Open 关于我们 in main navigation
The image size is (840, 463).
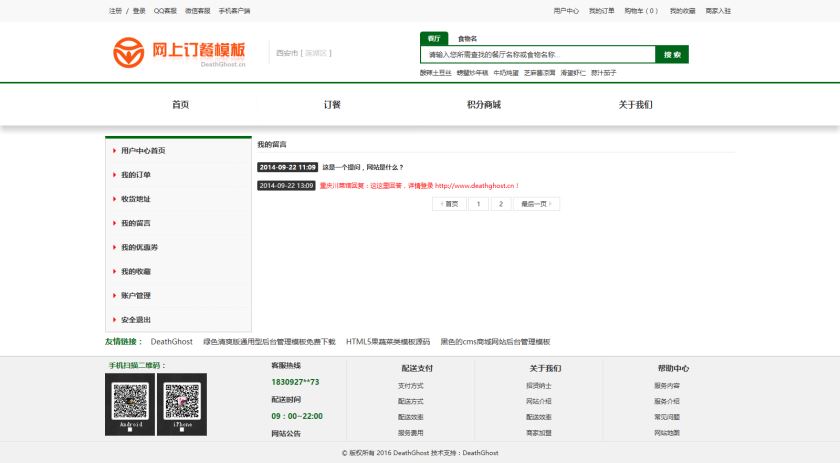click(x=636, y=104)
